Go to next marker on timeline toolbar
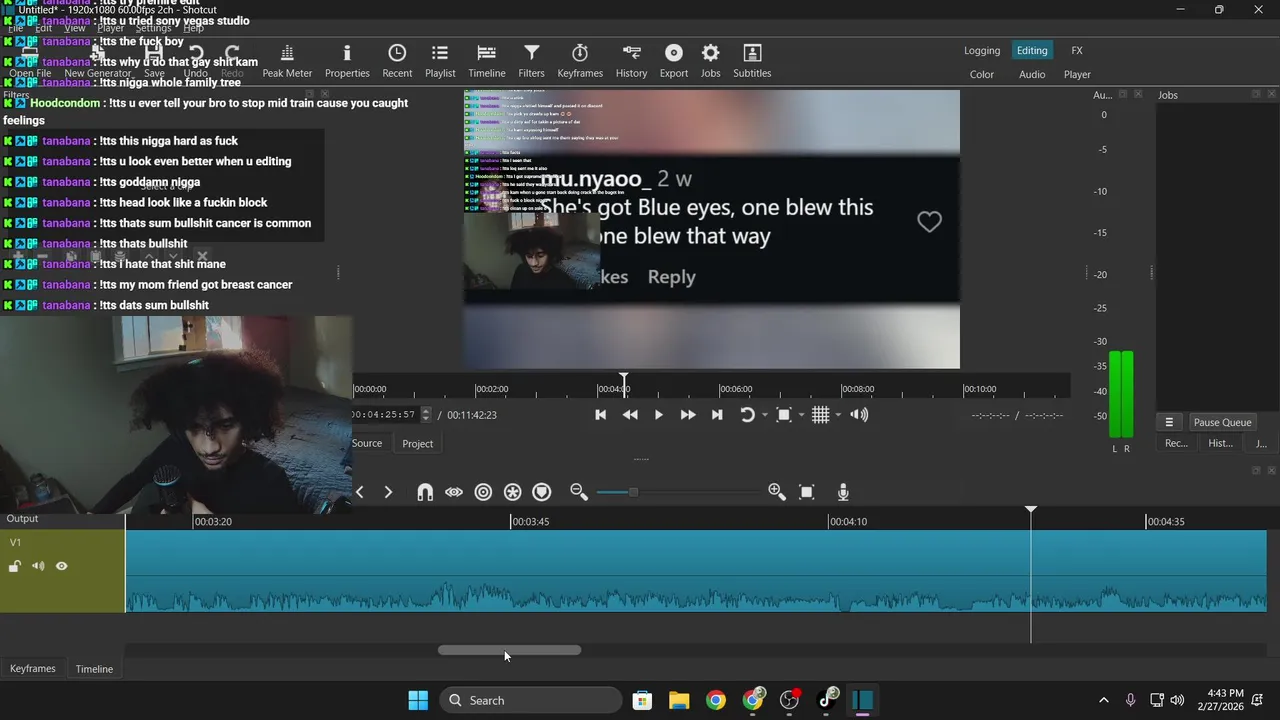The image size is (1280, 720). 388,492
